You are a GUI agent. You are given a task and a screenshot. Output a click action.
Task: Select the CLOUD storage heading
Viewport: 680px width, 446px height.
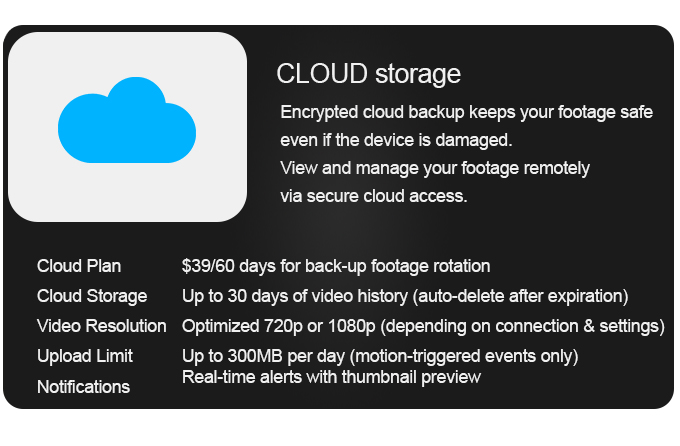(368, 74)
